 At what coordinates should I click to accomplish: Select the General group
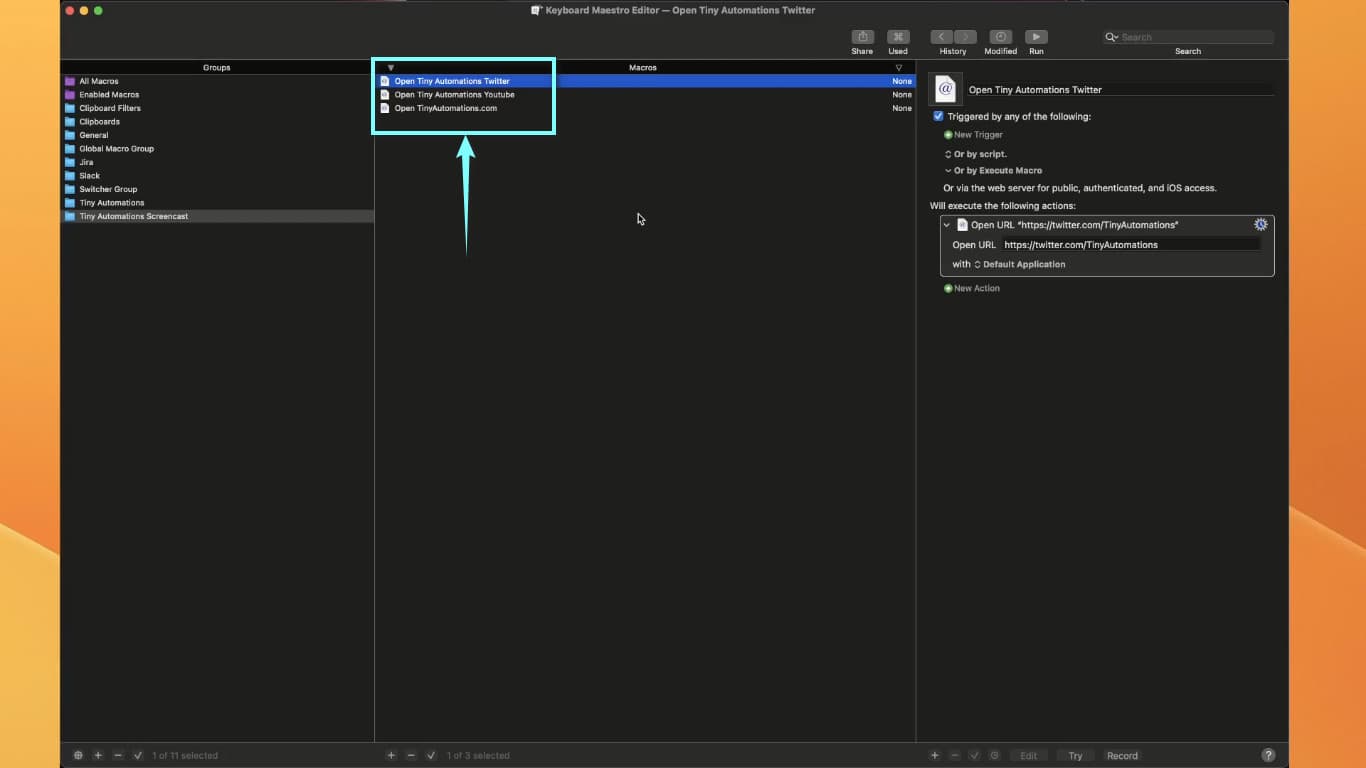coord(217,135)
